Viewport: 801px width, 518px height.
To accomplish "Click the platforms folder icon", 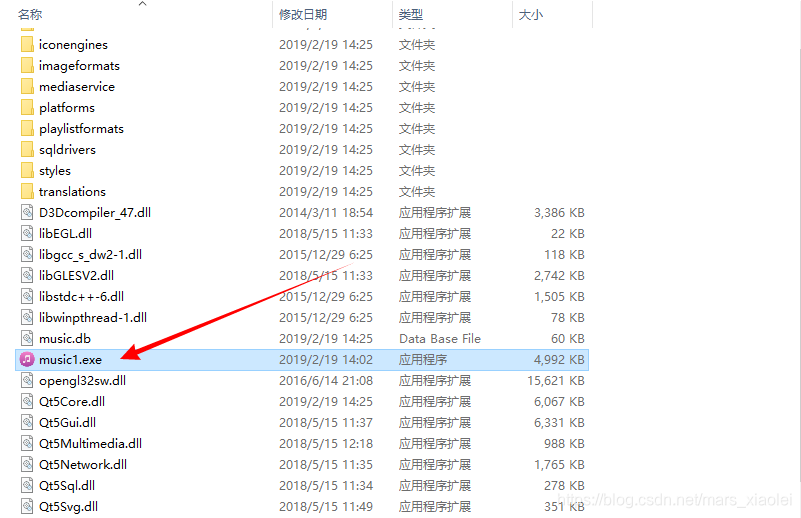I will click(28, 107).
